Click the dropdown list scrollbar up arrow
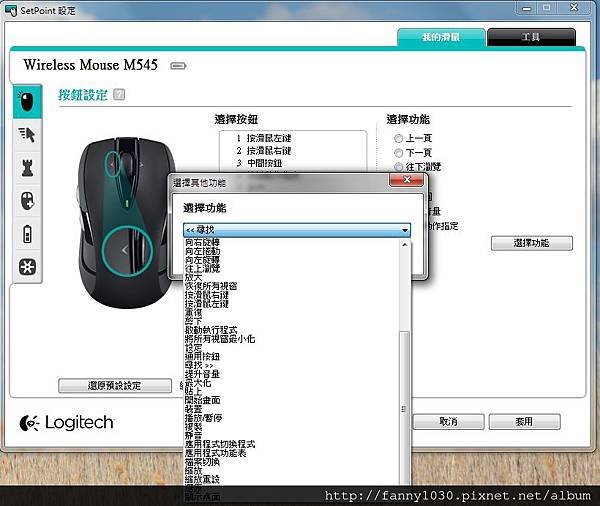The height and width of the screenshot is (506, 600). tap(404, 244)
